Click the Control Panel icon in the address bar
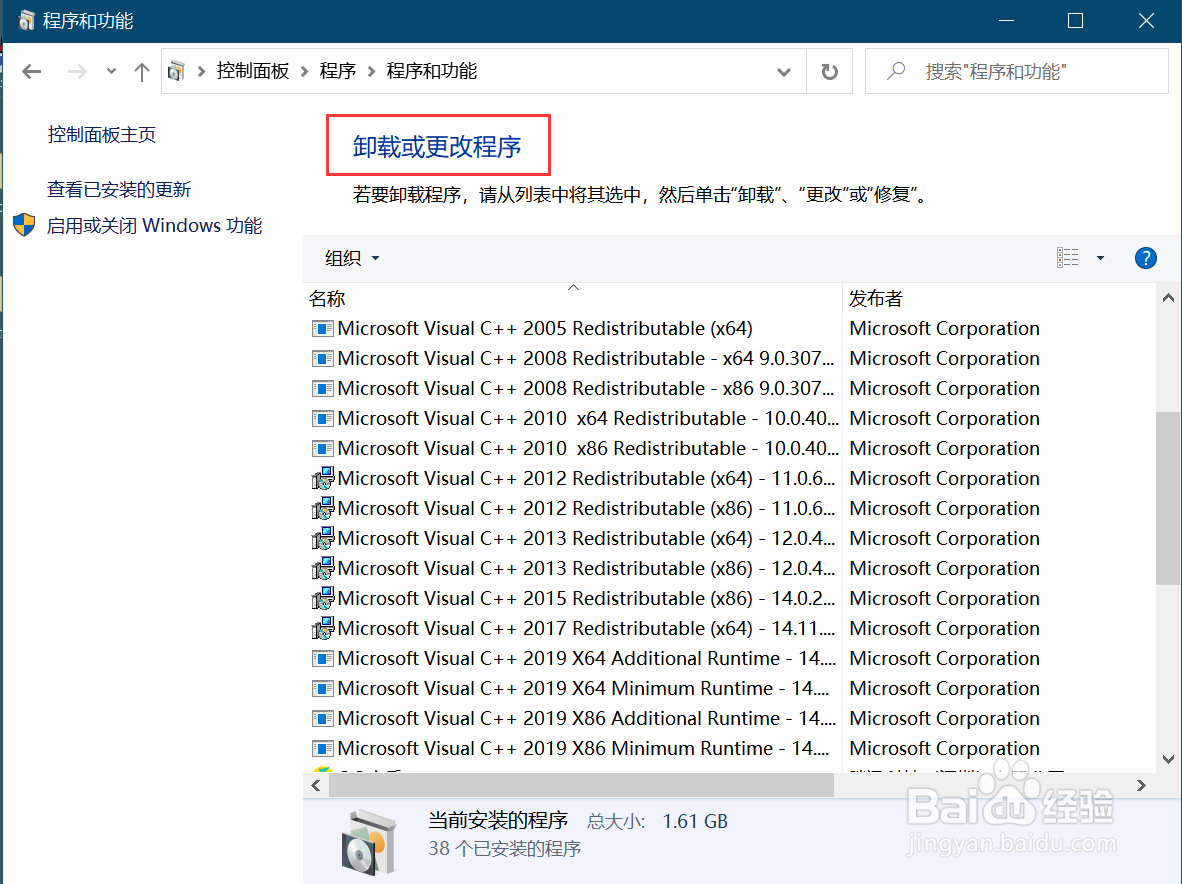This screenshot has height=884, width=1182. (176, 71)
